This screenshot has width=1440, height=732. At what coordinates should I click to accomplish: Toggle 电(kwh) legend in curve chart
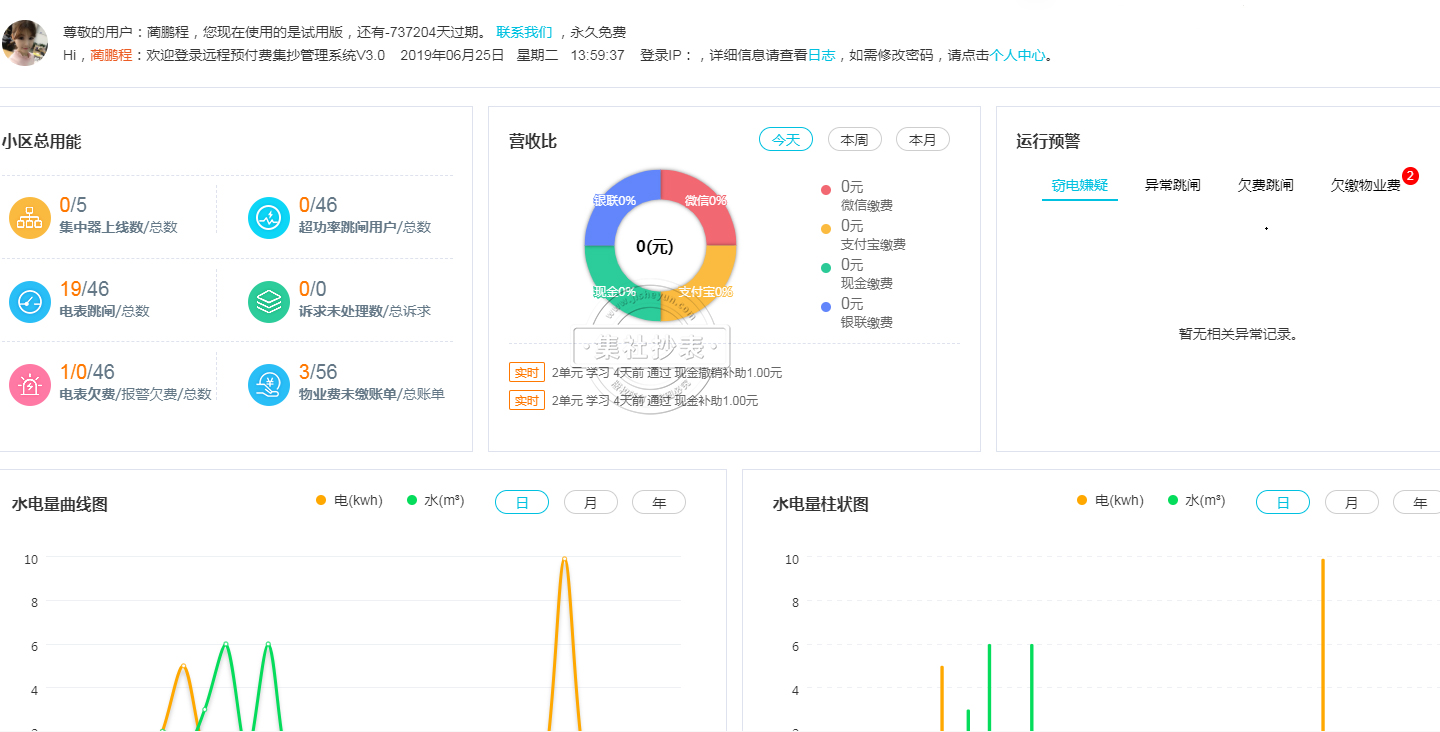349,501
